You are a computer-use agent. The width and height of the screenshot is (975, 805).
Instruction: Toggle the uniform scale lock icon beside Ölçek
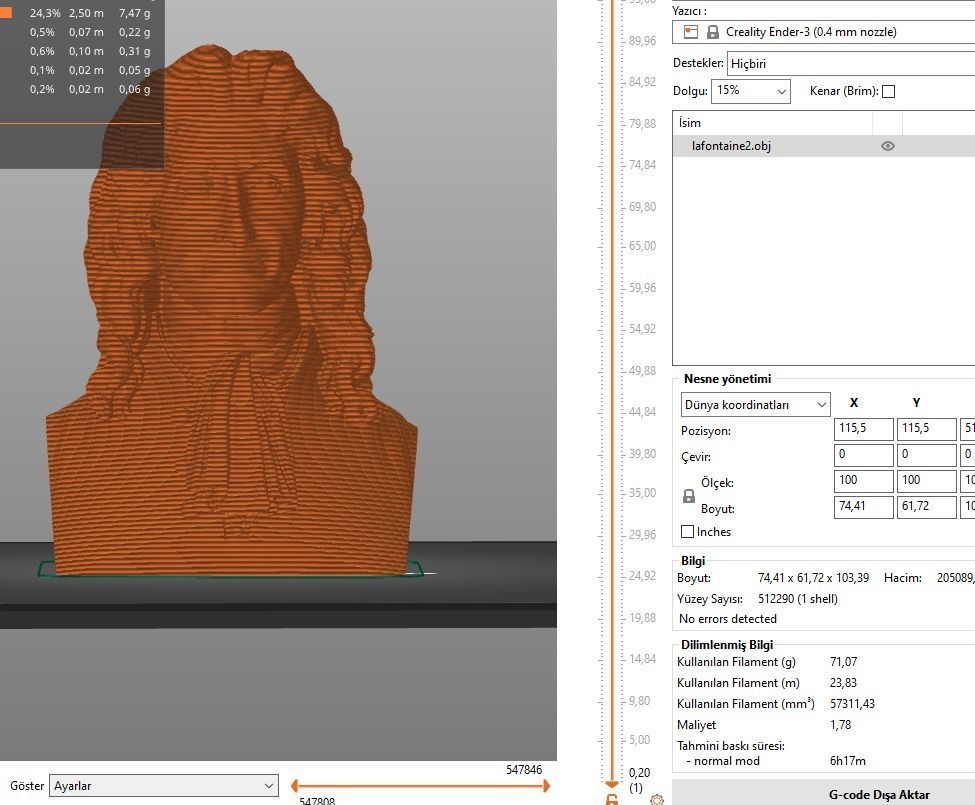pos(688,496)
